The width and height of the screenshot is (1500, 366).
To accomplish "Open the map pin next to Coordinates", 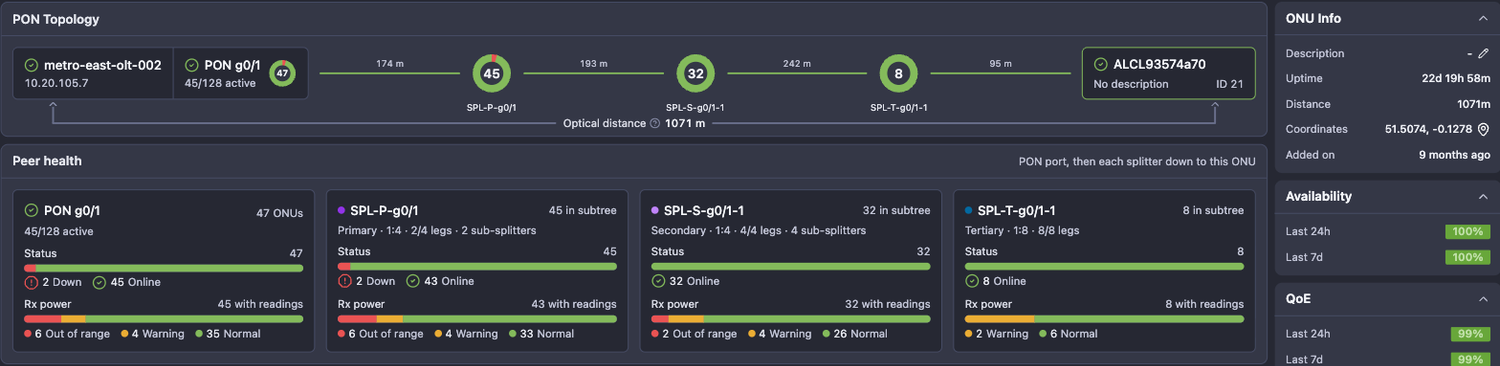I will (x=1484, y=129).
